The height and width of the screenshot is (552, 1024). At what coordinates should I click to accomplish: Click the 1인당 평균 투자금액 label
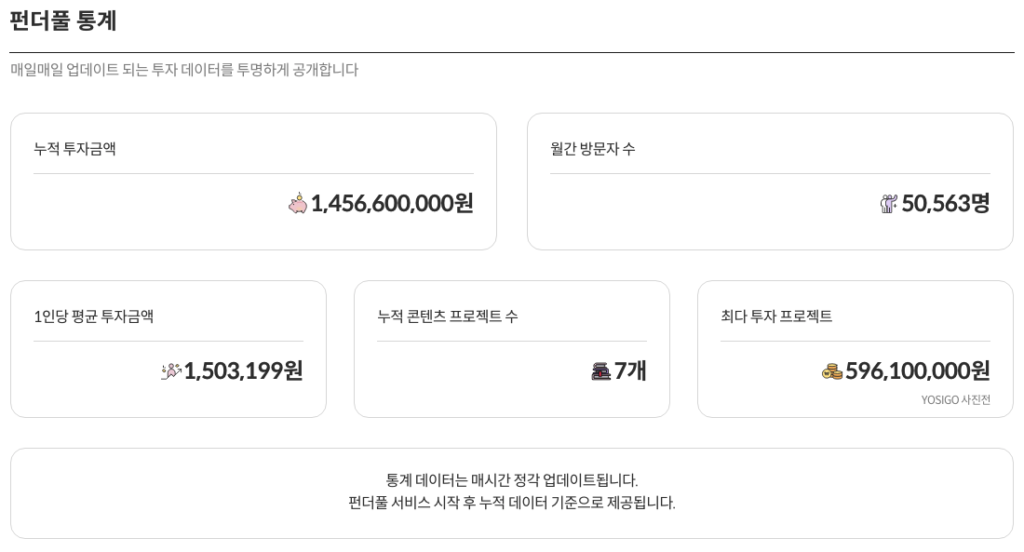(x=94, y=316)
